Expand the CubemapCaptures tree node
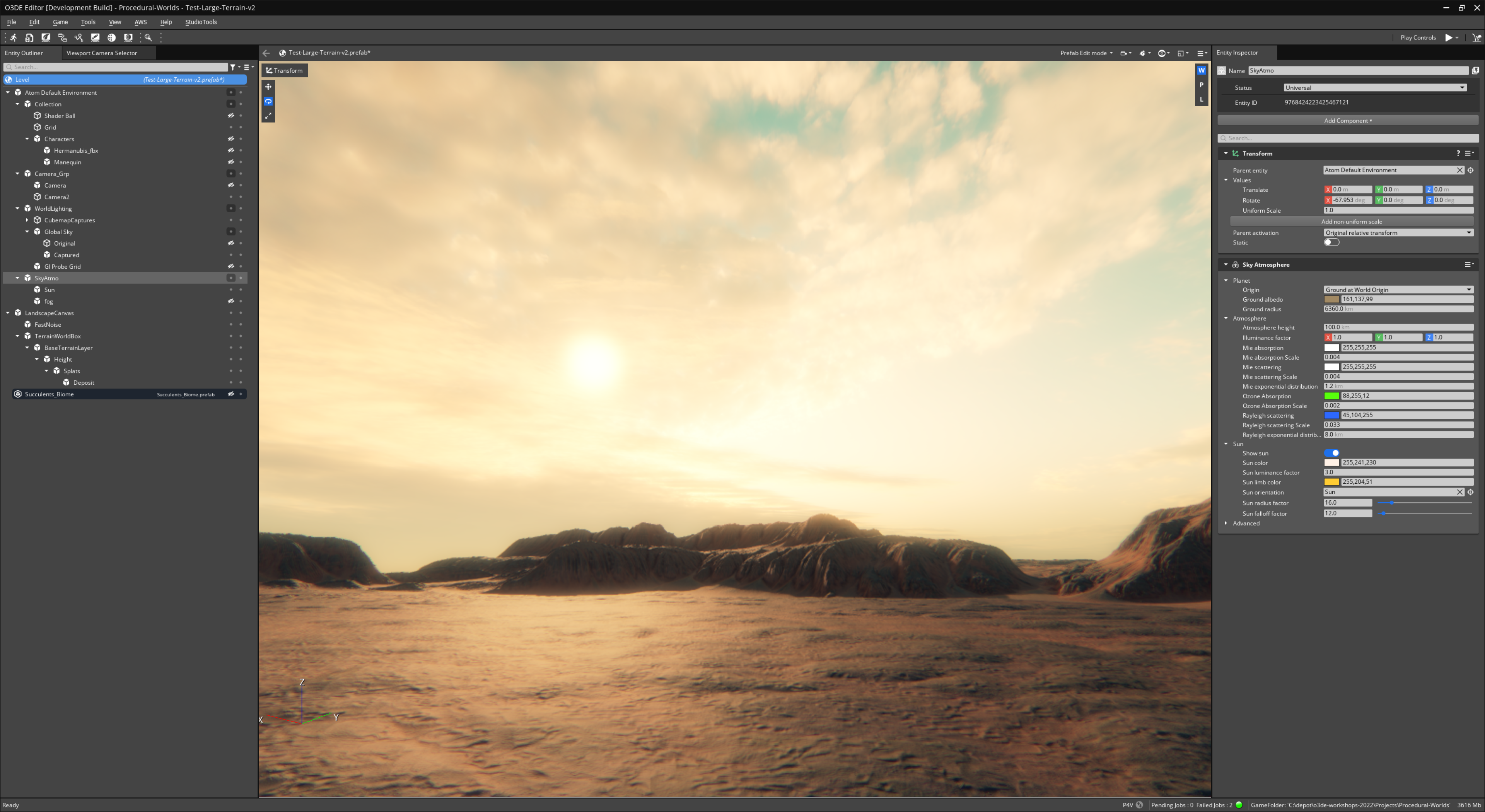Image resolution: width=1485 pixels, height=812 pixels. (27, 220)
